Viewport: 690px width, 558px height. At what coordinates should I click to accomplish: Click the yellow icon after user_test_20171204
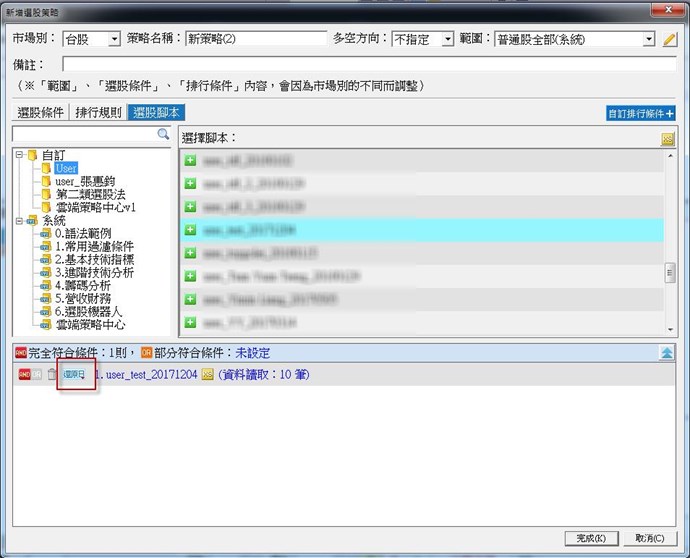click(x=208, y=374)
